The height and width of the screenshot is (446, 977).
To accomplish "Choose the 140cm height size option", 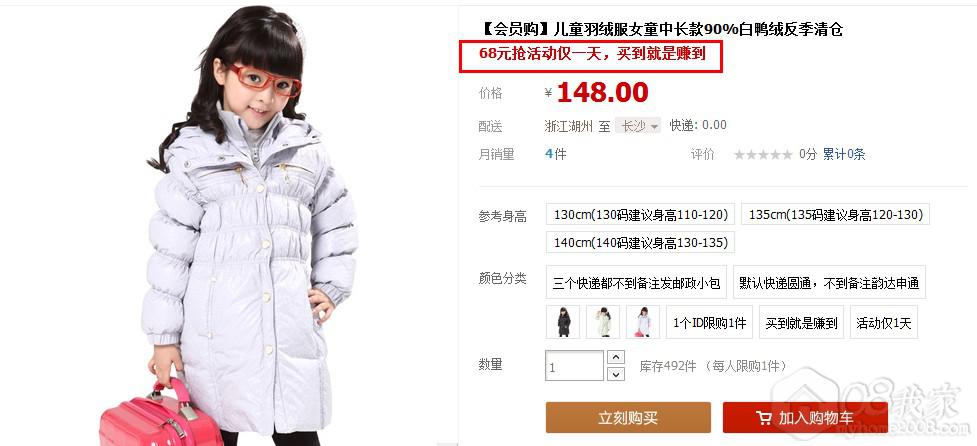I will tap(641, 242).
